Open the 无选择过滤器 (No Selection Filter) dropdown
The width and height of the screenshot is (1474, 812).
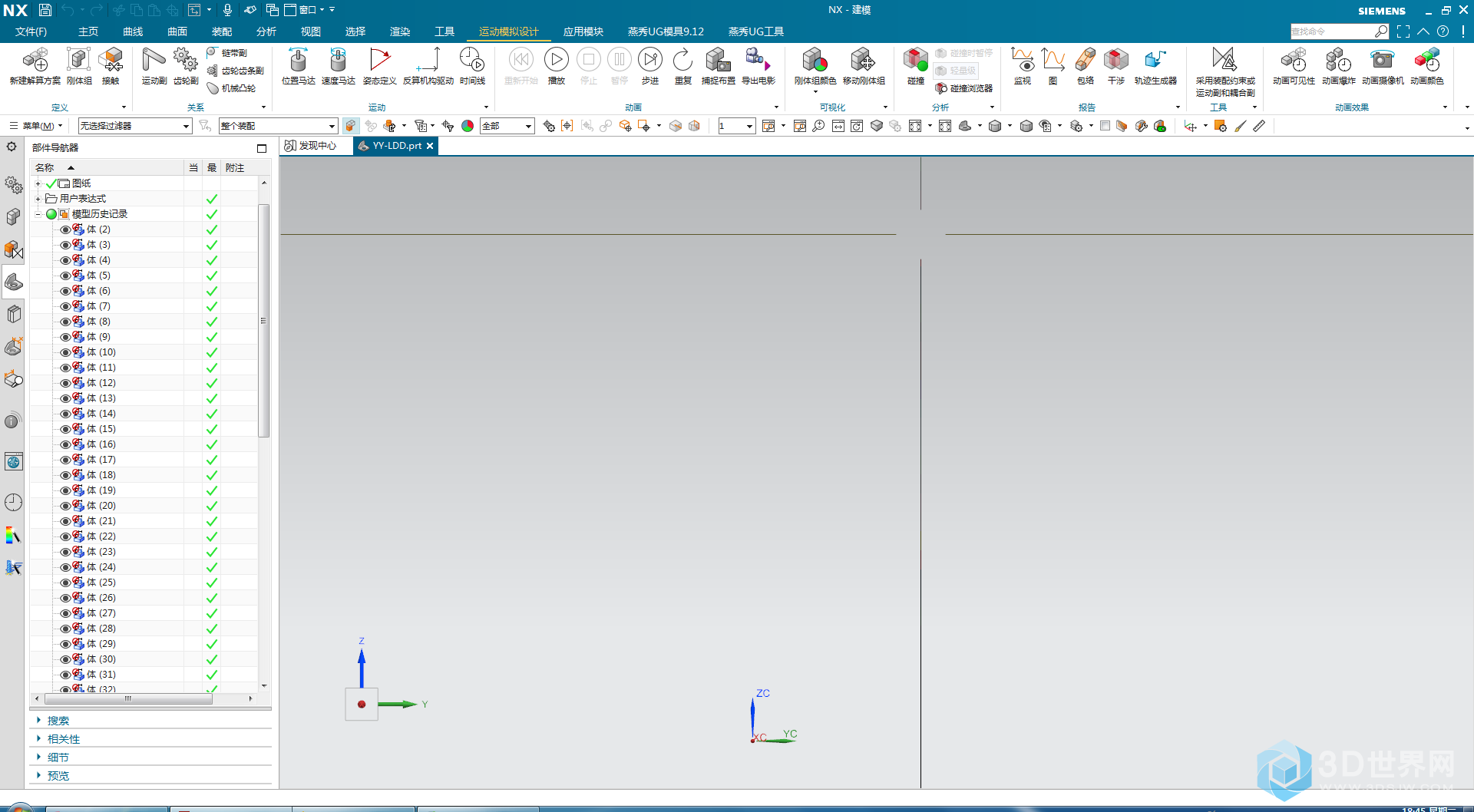pos(135,126)
